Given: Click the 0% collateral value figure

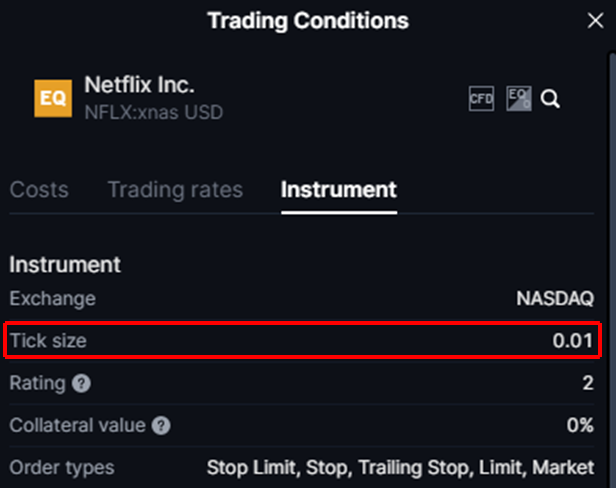Looking at the screenshot, I should coord(580,426).
